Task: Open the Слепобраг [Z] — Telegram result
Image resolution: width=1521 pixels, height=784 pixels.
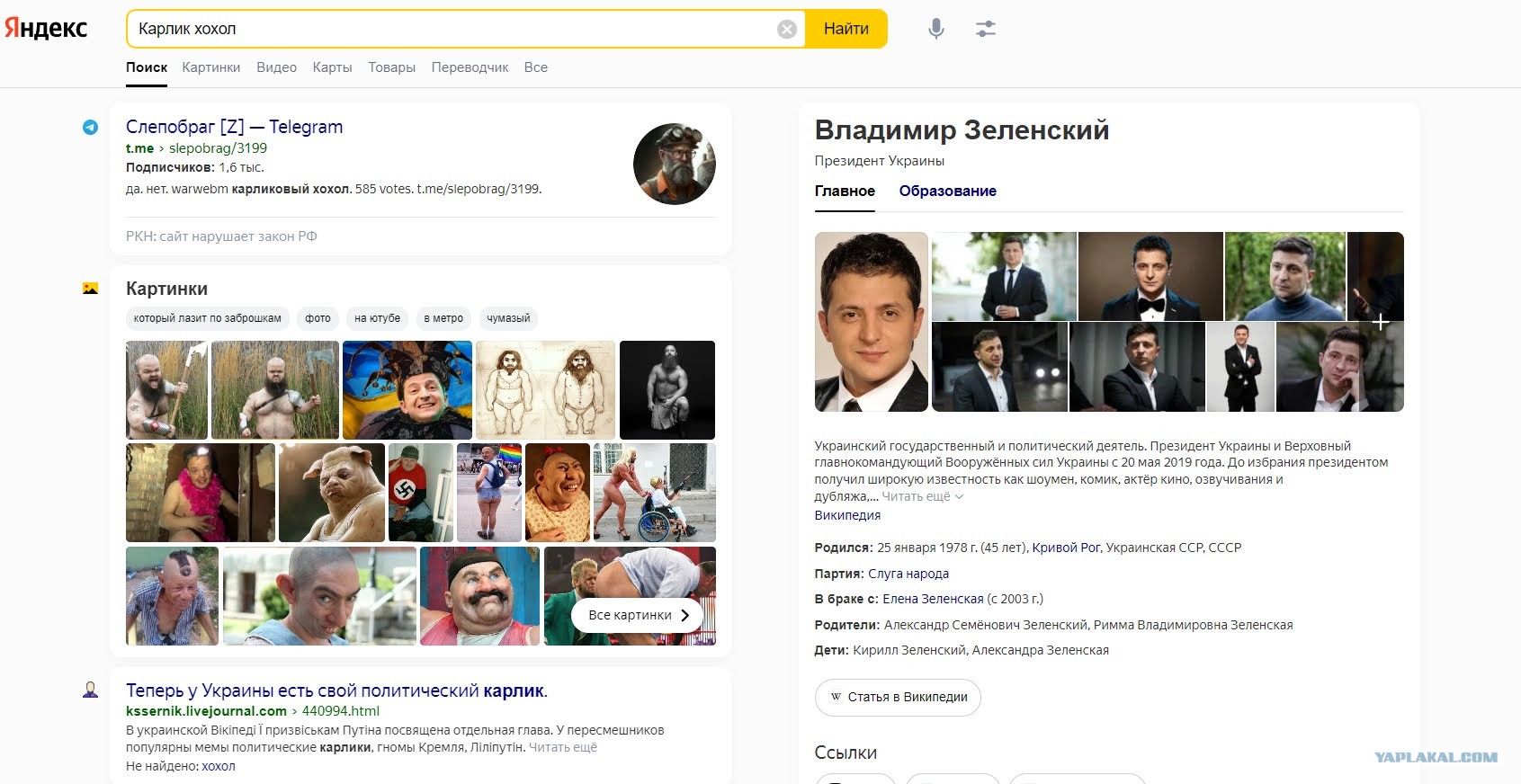Action: (234, 127)
